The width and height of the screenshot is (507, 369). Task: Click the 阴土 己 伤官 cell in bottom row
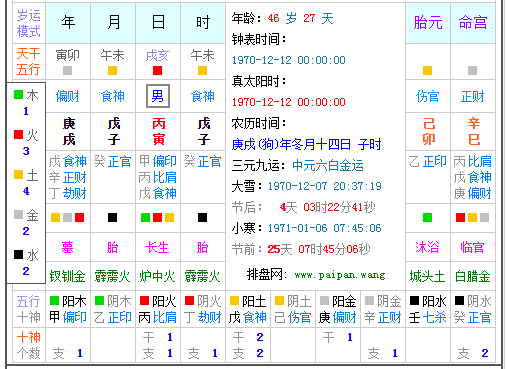pos(293,309)
